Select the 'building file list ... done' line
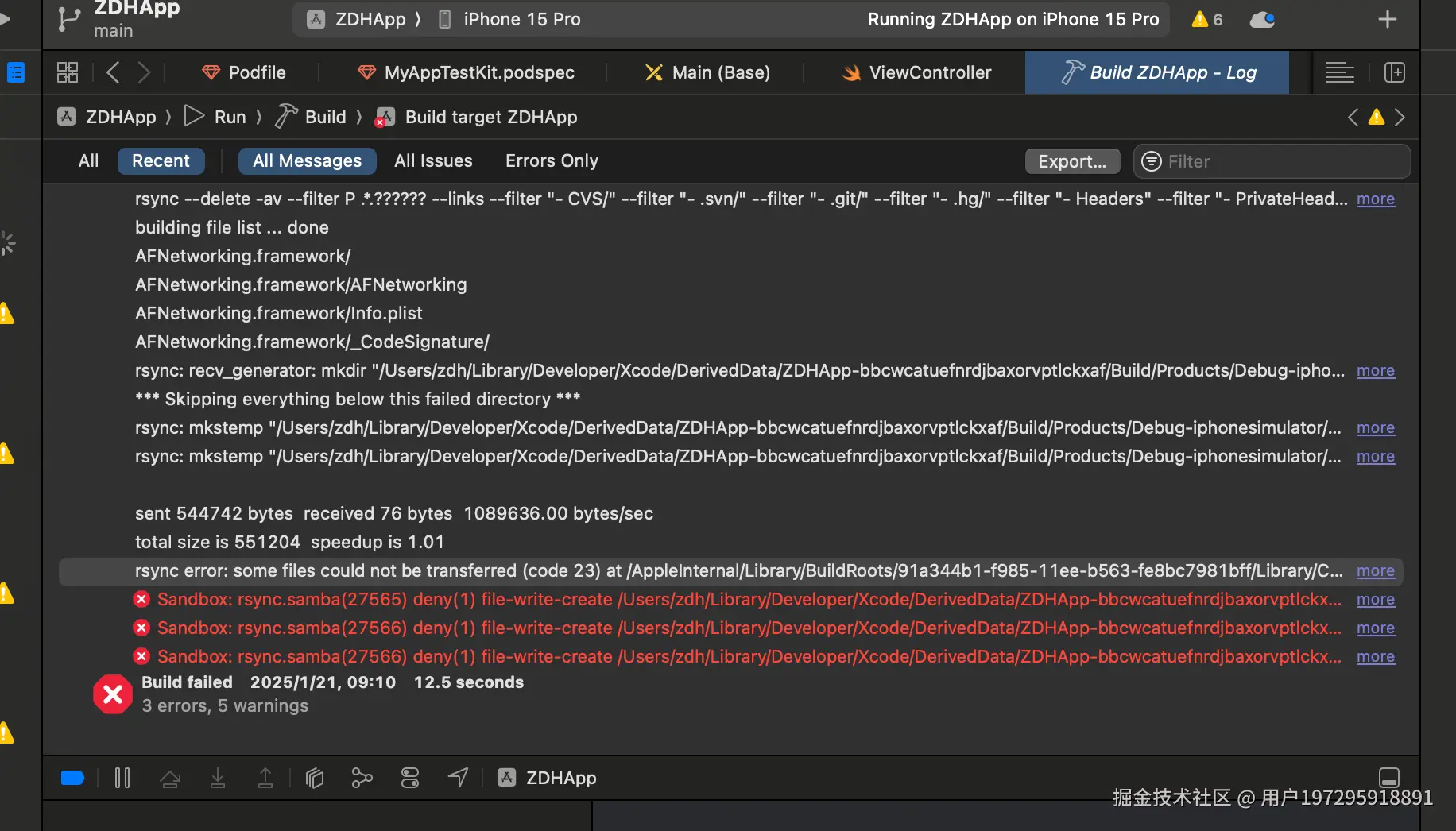Viewport: 1456px width, 831px height. coord(232,227)
